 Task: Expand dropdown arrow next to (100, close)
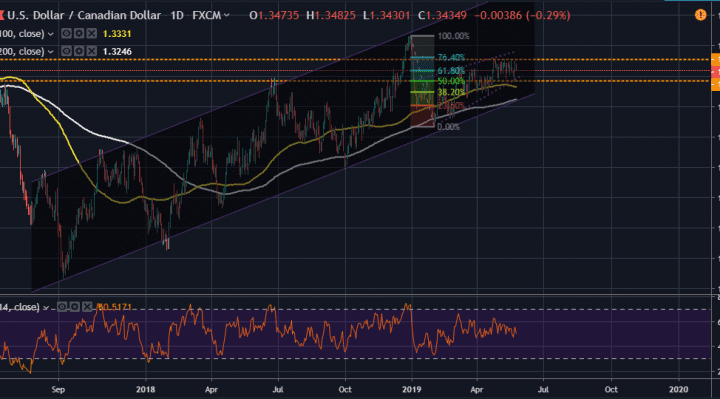tap(51, 34)
